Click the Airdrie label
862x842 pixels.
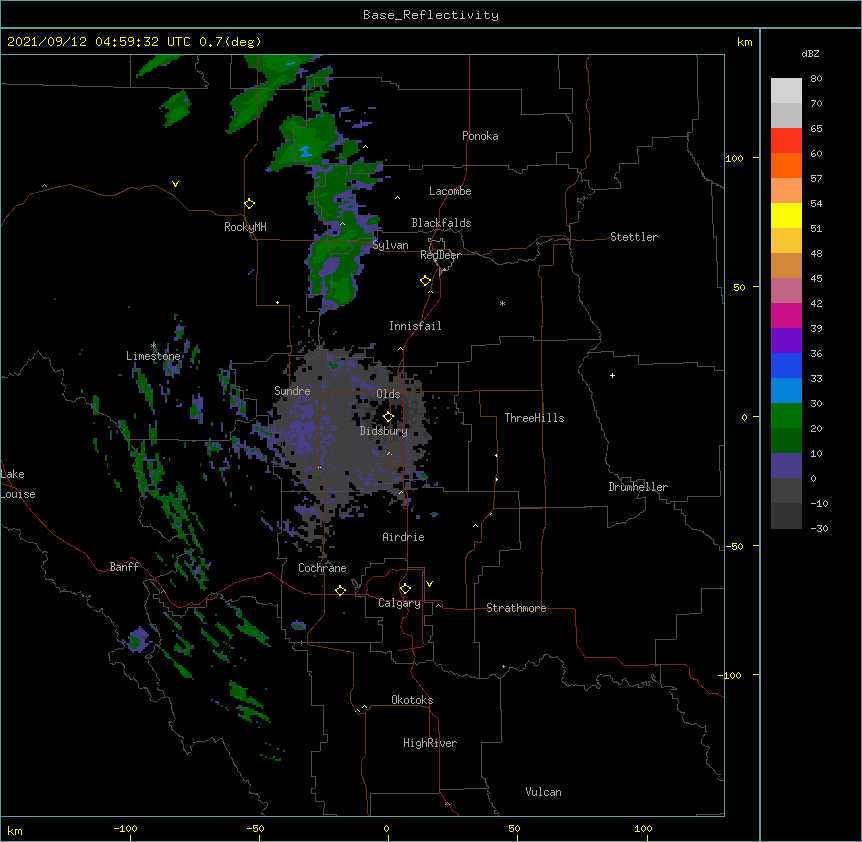tap(404, 537)
